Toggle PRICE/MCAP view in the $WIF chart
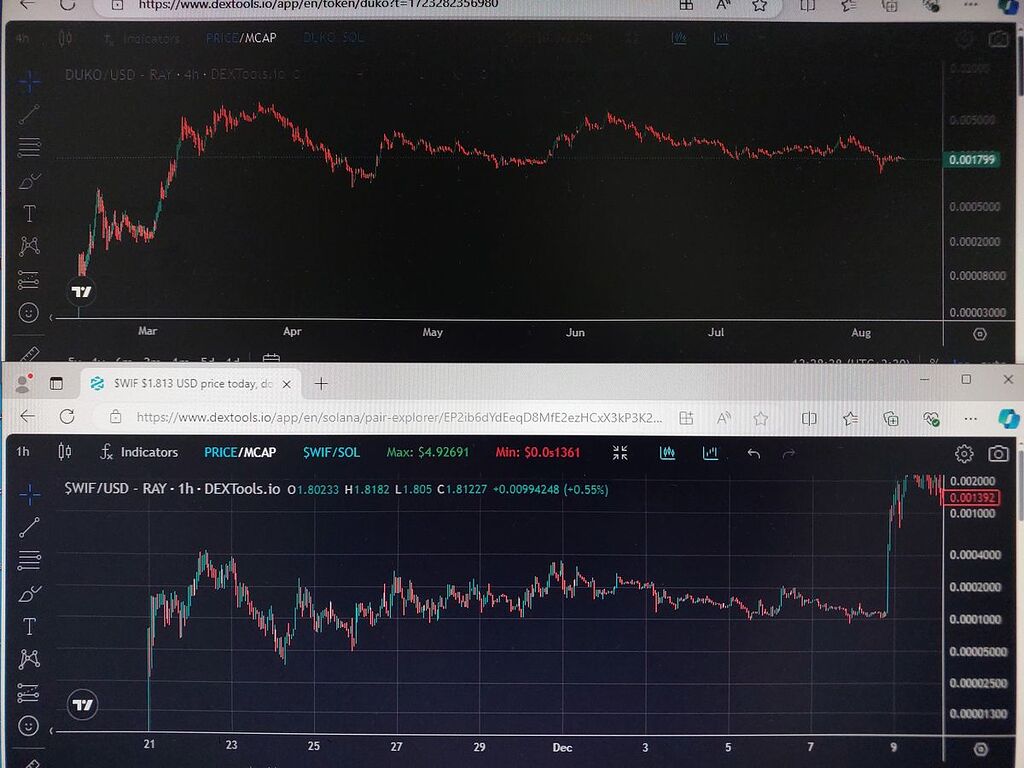Viewport: 1024px width, 768px height. point(240,452)
